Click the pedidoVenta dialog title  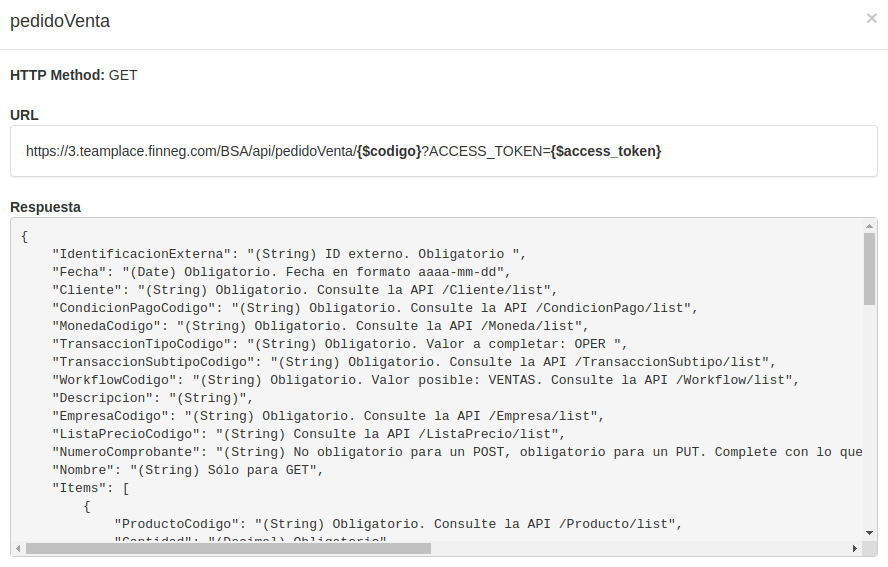[x=60, y=20]
